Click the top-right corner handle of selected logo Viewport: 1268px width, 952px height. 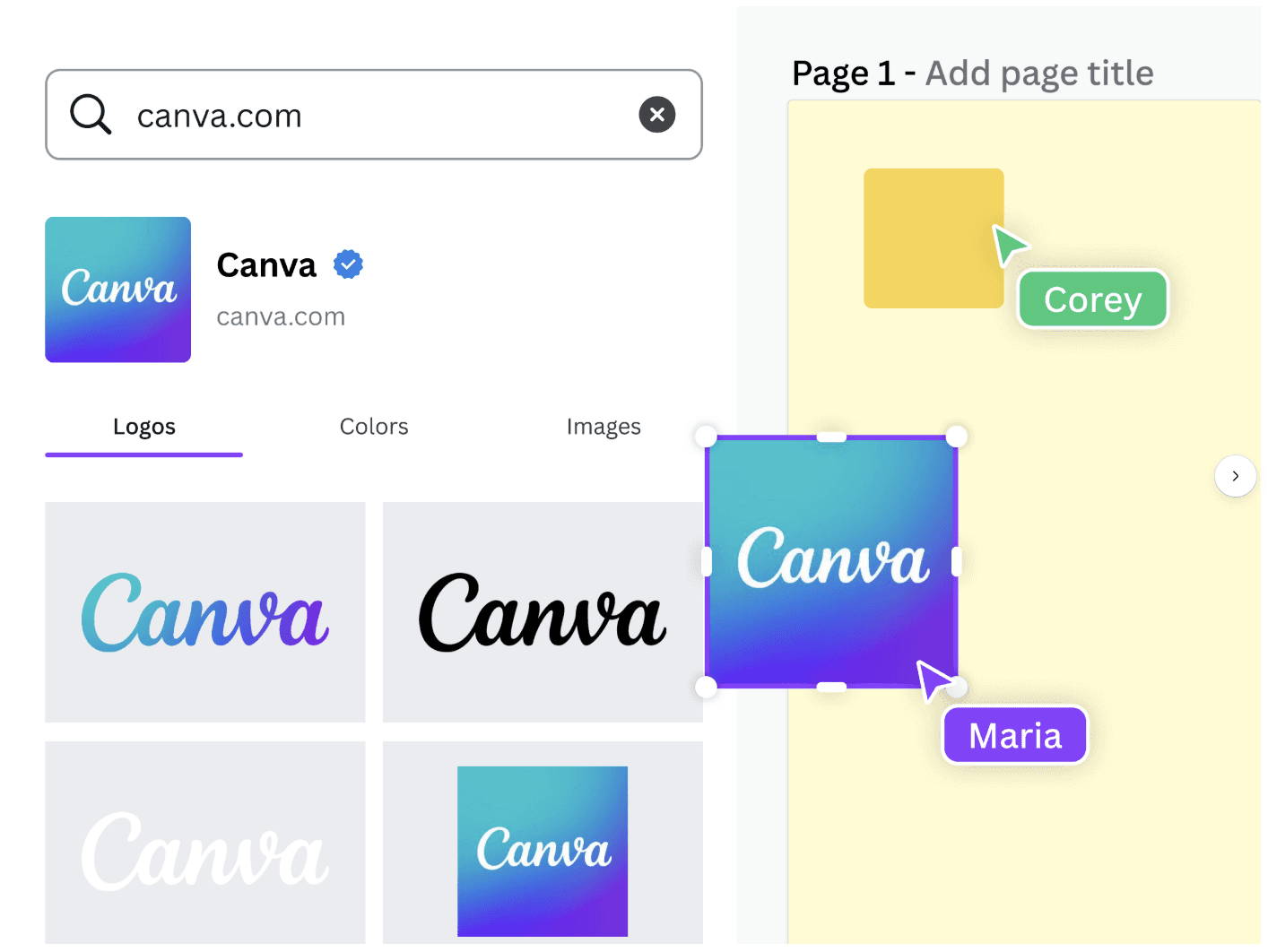click(x=957, y=437)
